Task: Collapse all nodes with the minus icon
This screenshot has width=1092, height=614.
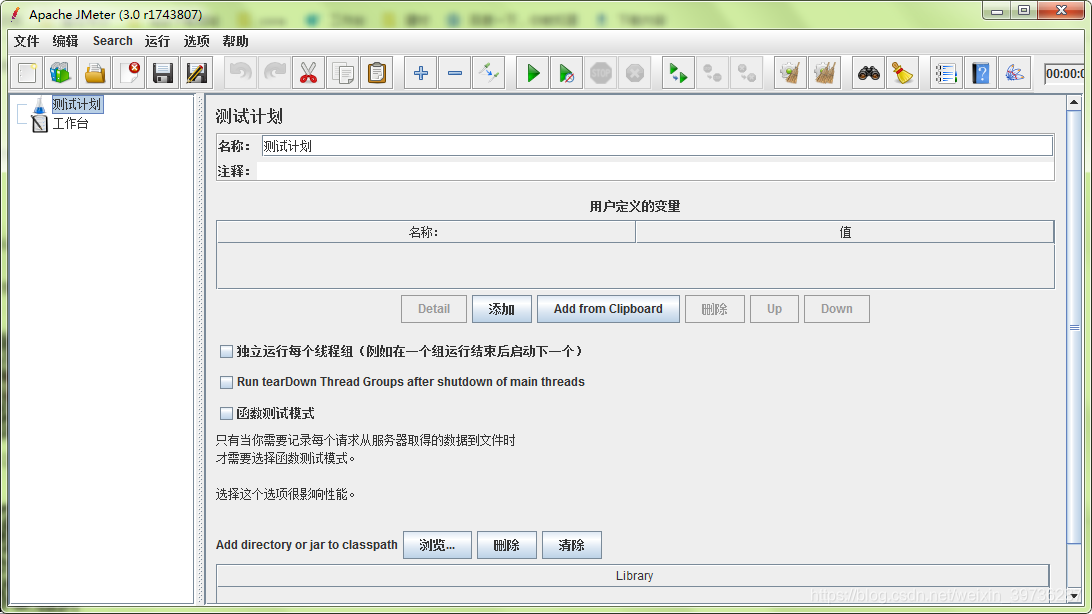Action: (x=455, y=73)
